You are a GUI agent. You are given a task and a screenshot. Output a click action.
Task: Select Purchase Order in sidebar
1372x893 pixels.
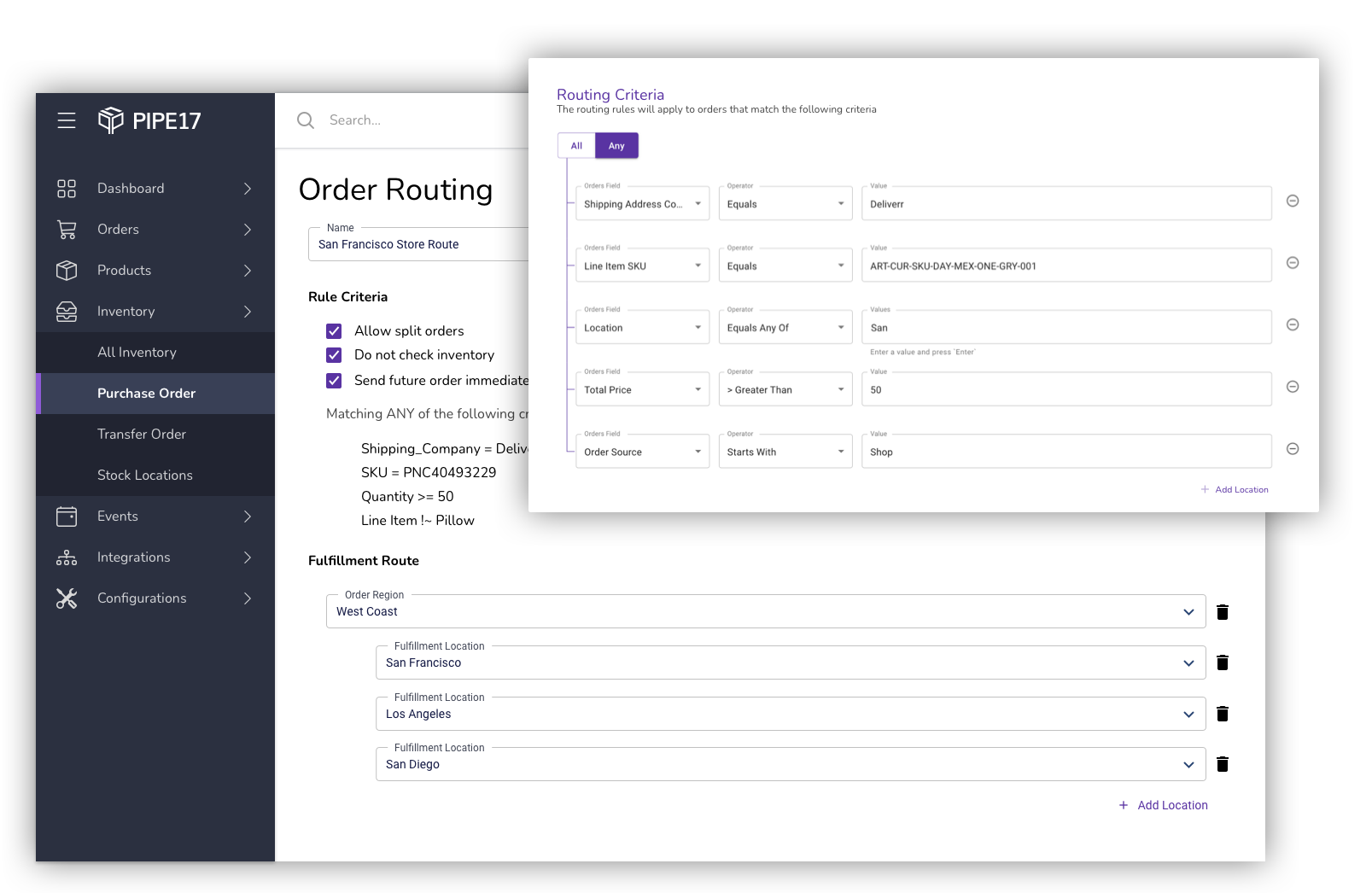155,394
